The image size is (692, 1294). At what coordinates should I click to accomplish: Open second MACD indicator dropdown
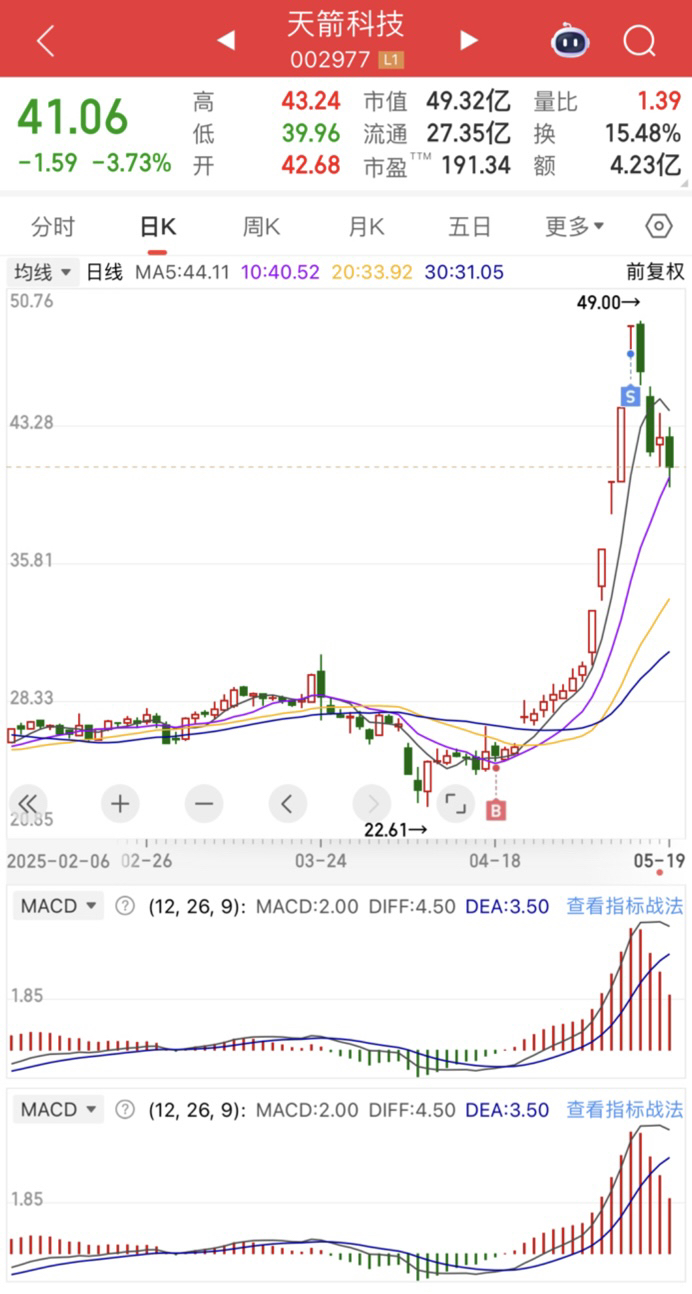tap(59, 1109)
